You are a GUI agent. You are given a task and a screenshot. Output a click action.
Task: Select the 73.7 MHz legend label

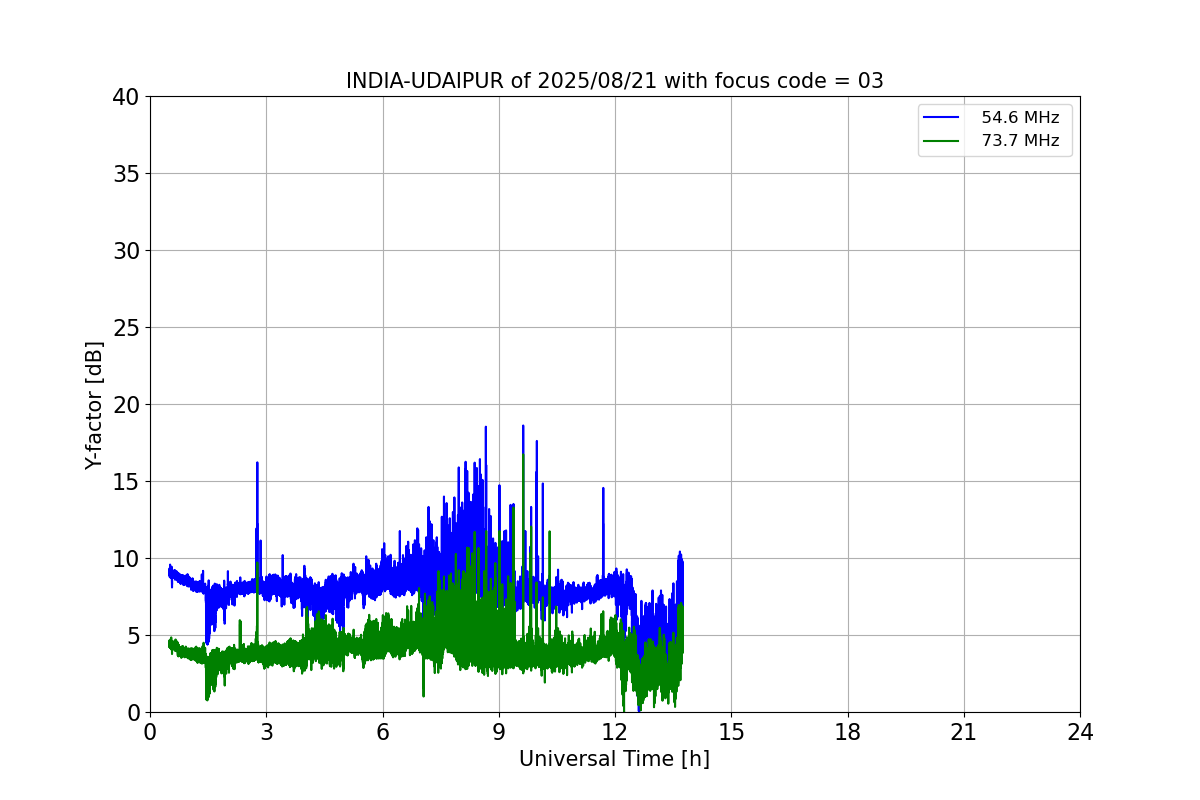coord(1020,141)
